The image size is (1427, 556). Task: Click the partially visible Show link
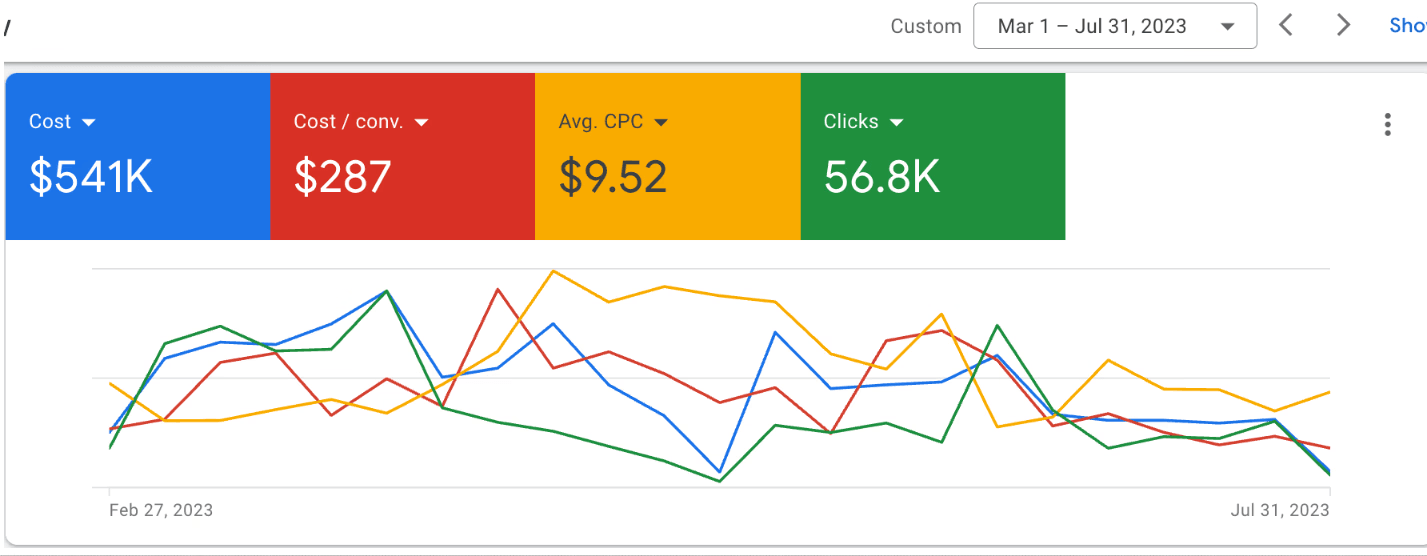click(x=1407, y=26)
